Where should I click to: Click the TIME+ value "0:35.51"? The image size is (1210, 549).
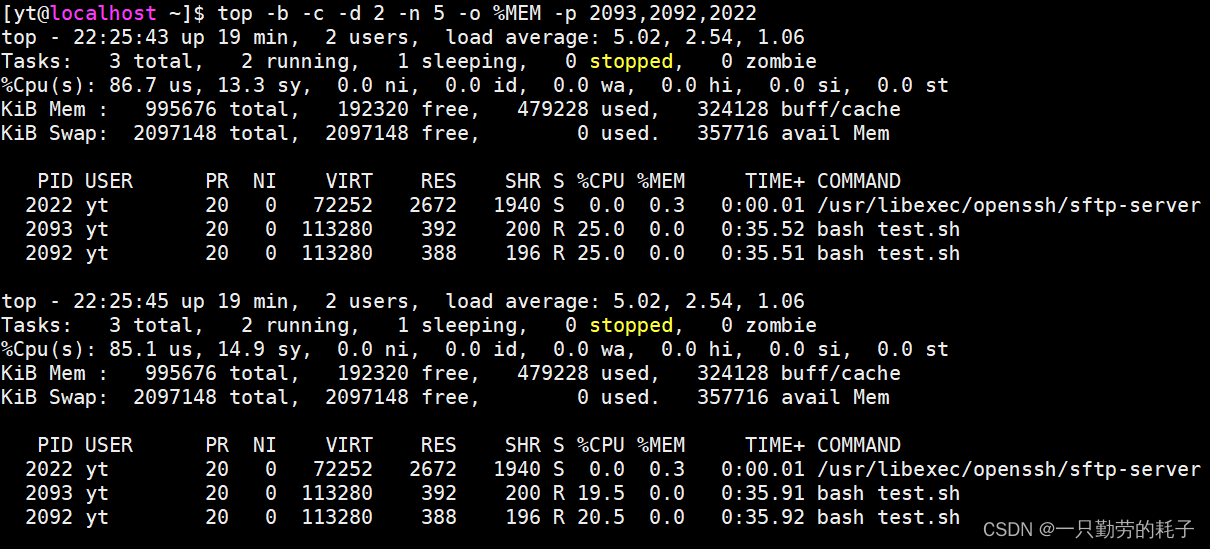click(x=763, y=253)
